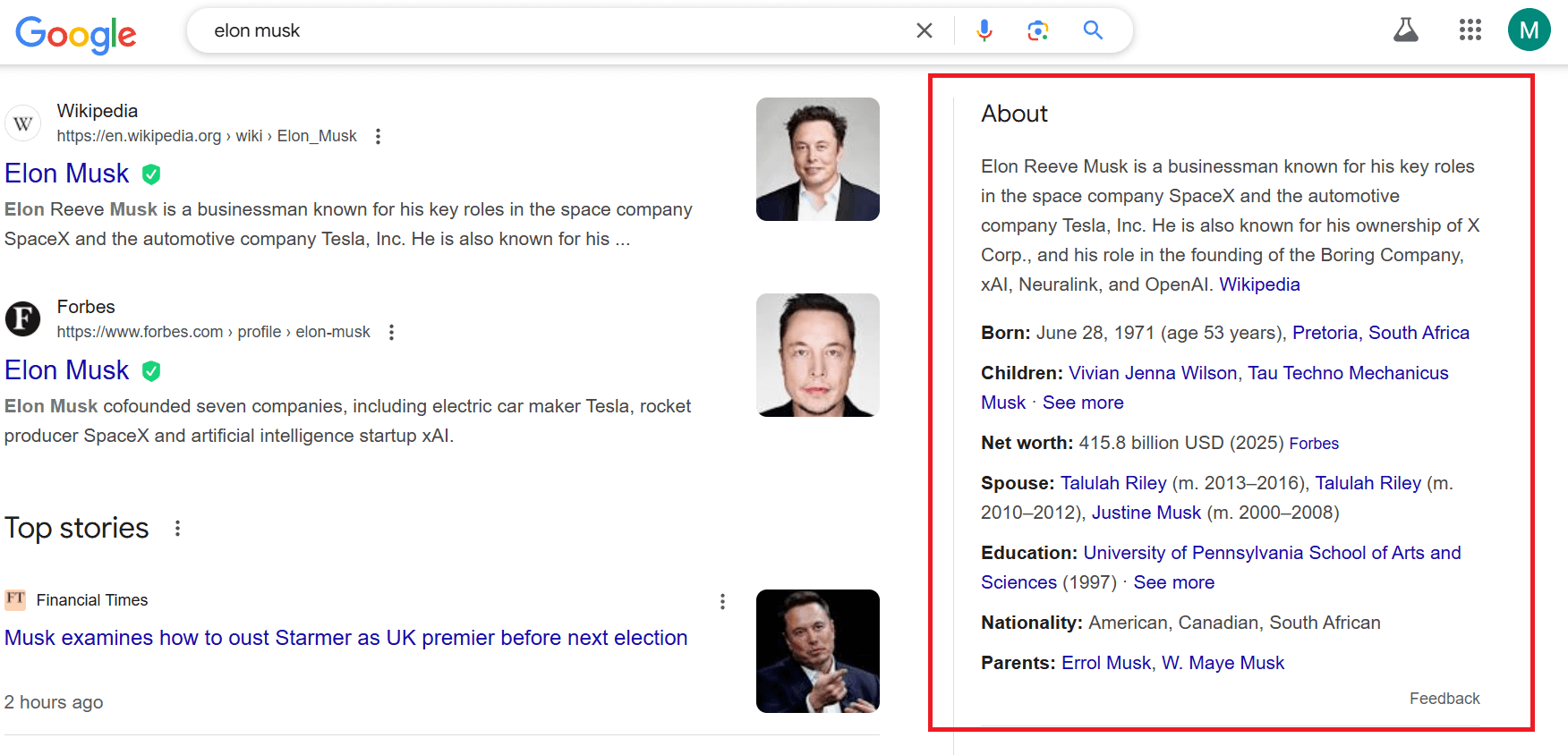Open Top stories options menu
Screen dimensions: 1568x755
178,529
